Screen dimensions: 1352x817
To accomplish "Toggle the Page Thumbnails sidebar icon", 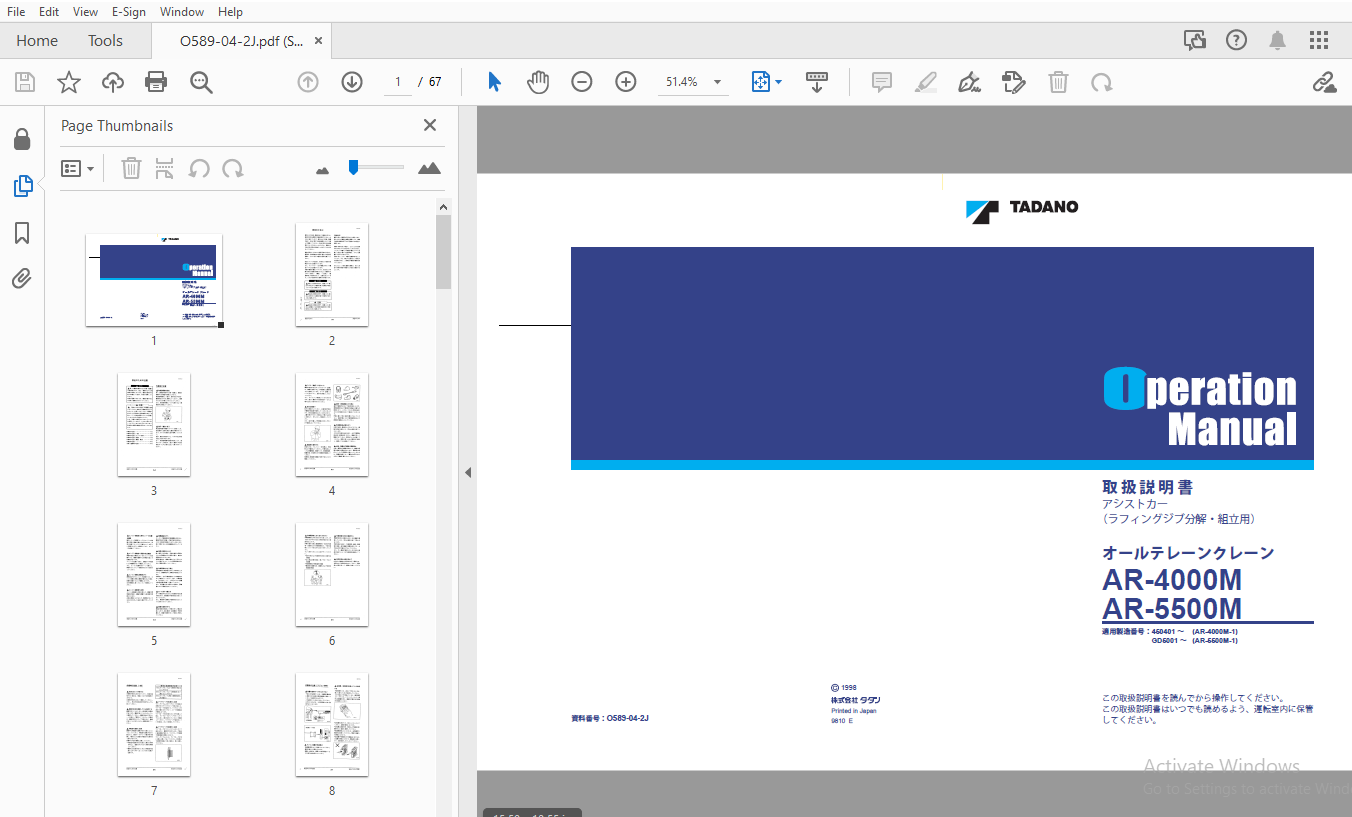I will pyautogui.click(x=22, y=186).
